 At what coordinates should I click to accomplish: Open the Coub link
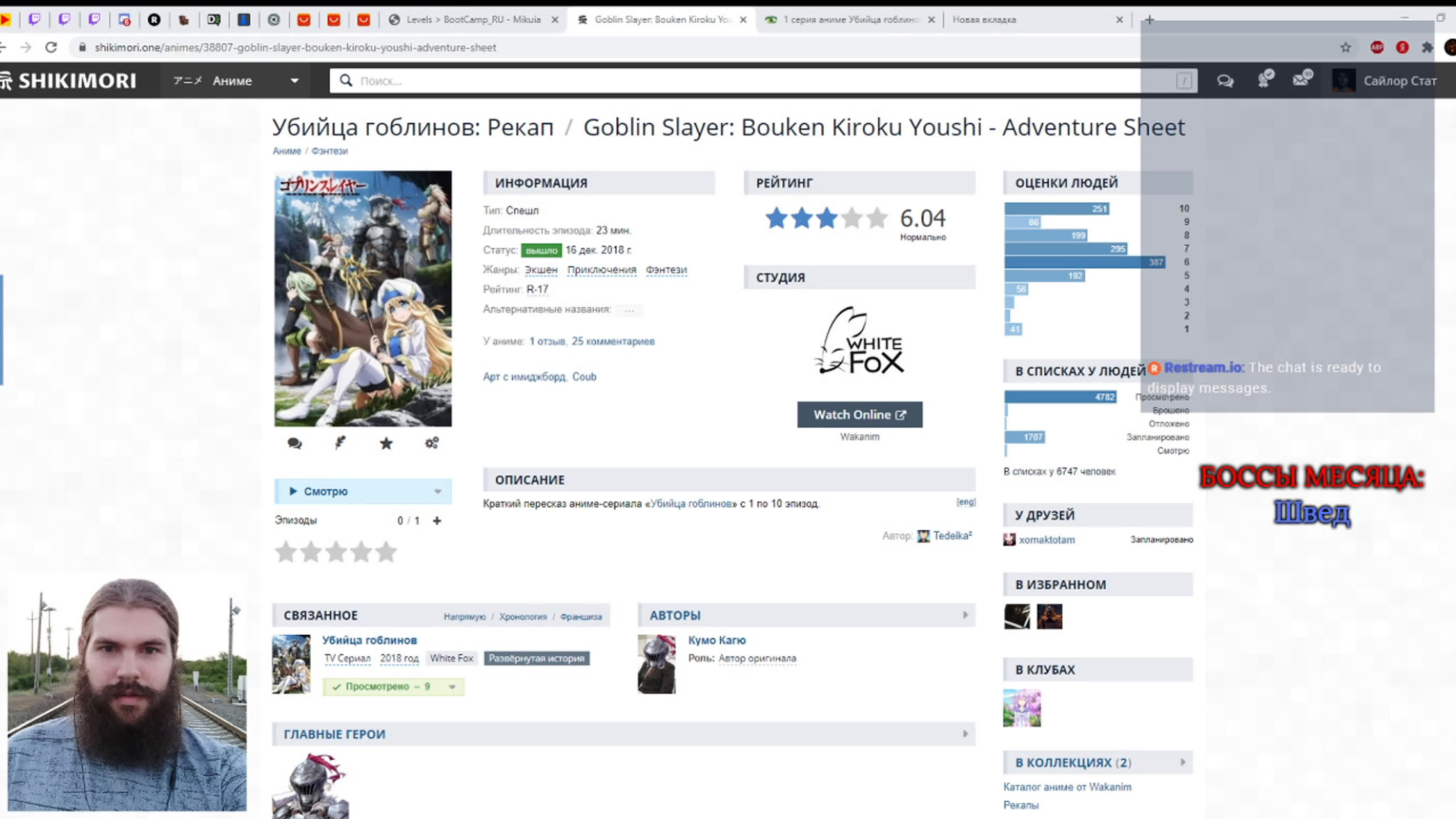point(584,377)
